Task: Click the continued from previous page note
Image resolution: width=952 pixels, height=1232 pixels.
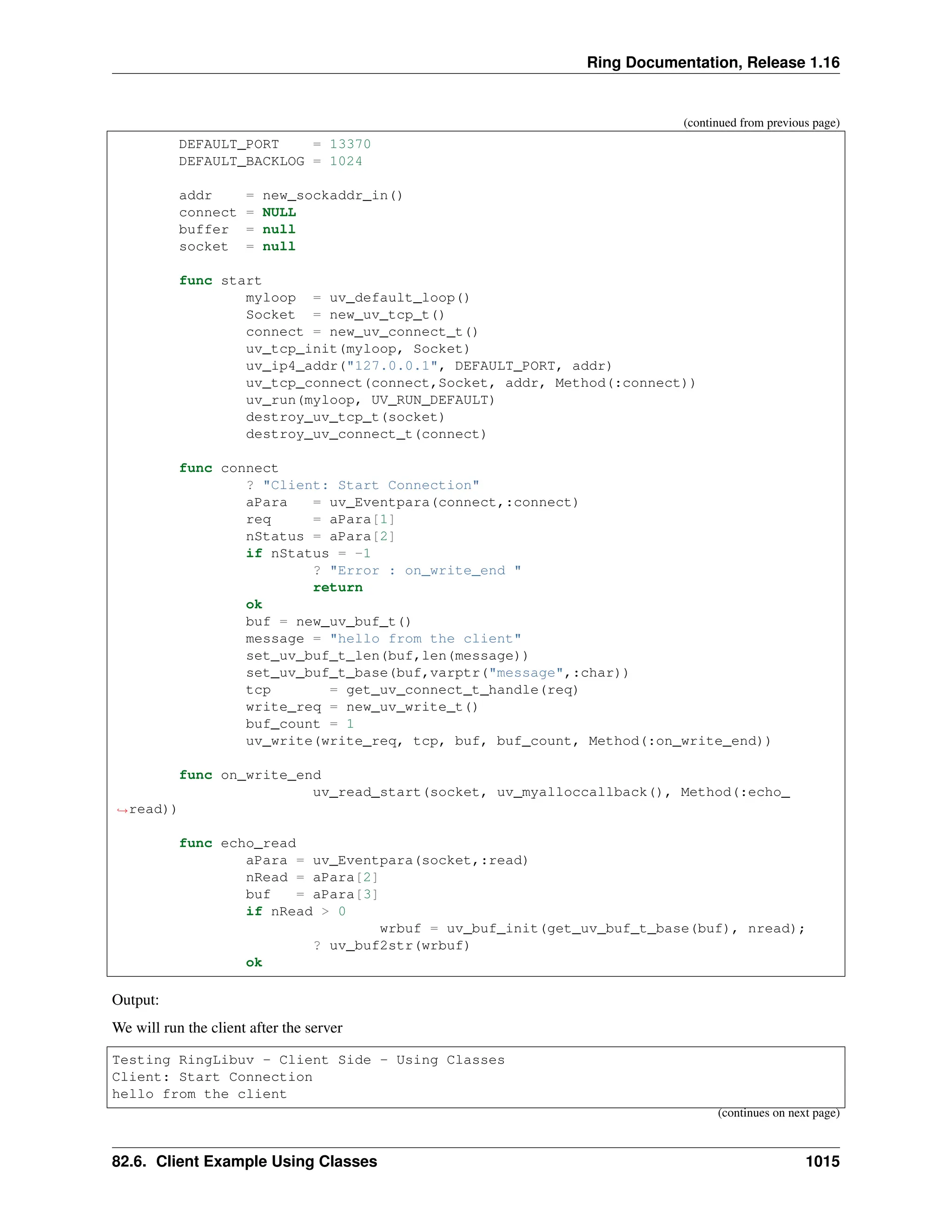Action: pos(761,122)
